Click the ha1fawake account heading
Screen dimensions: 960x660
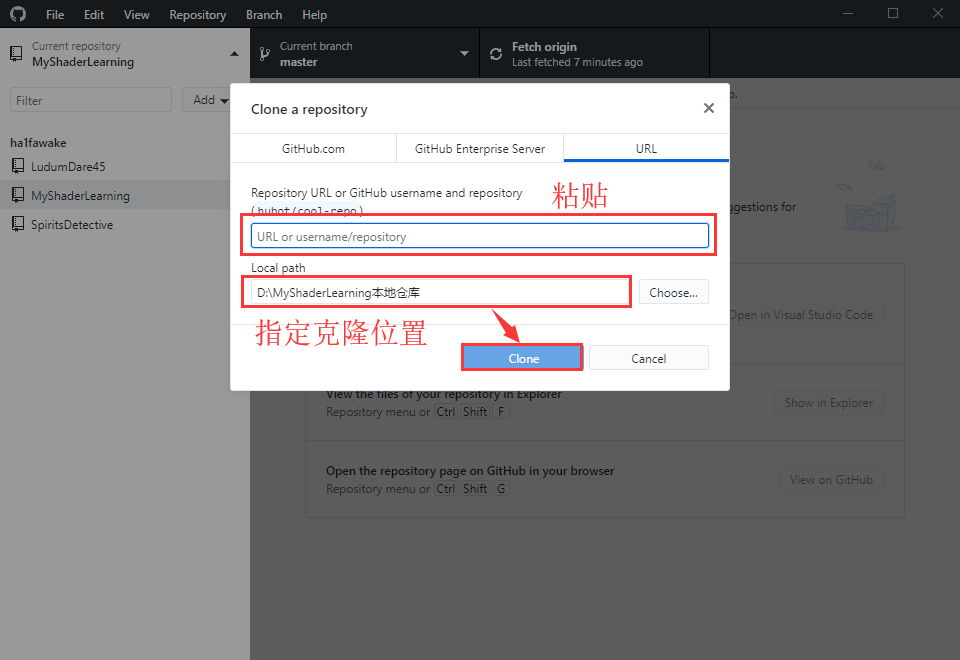38,143
